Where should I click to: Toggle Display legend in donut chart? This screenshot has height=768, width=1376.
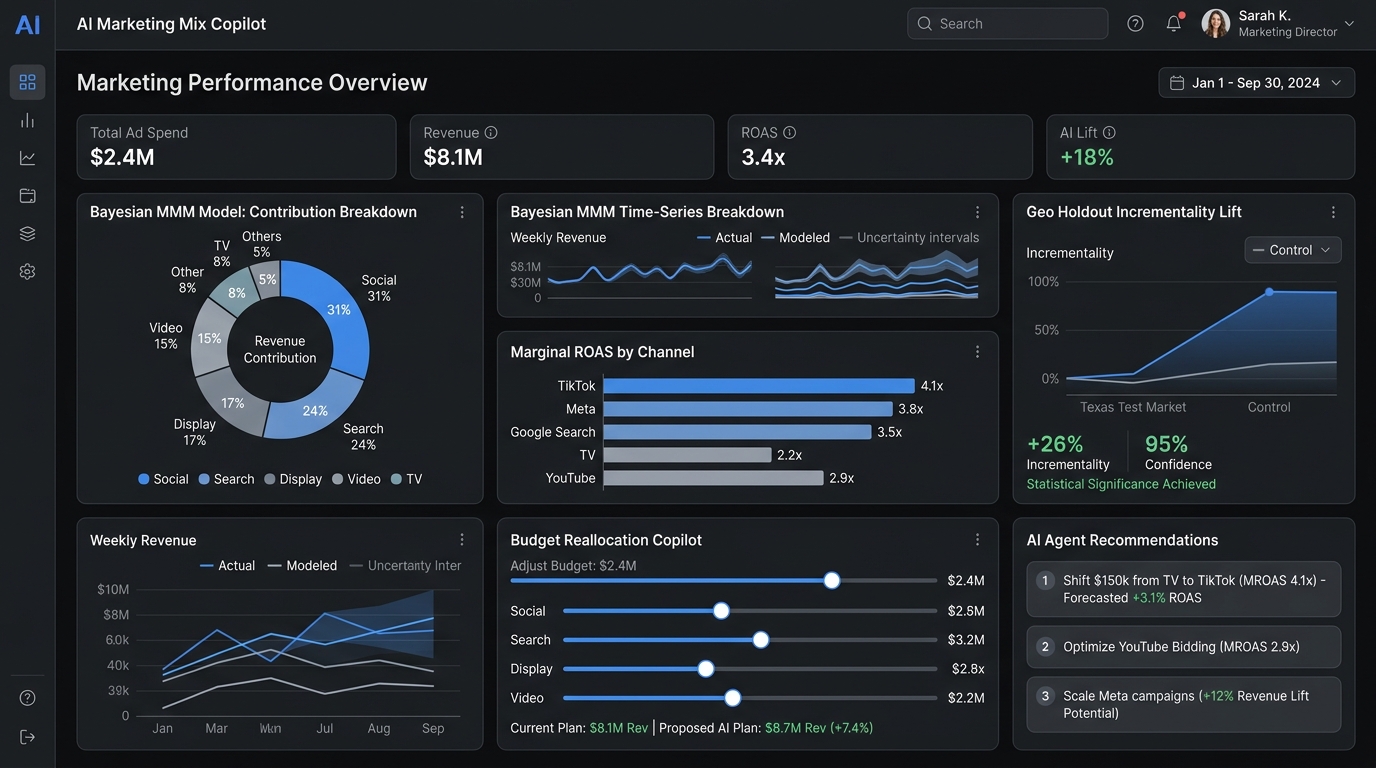[x=293, y=479]
